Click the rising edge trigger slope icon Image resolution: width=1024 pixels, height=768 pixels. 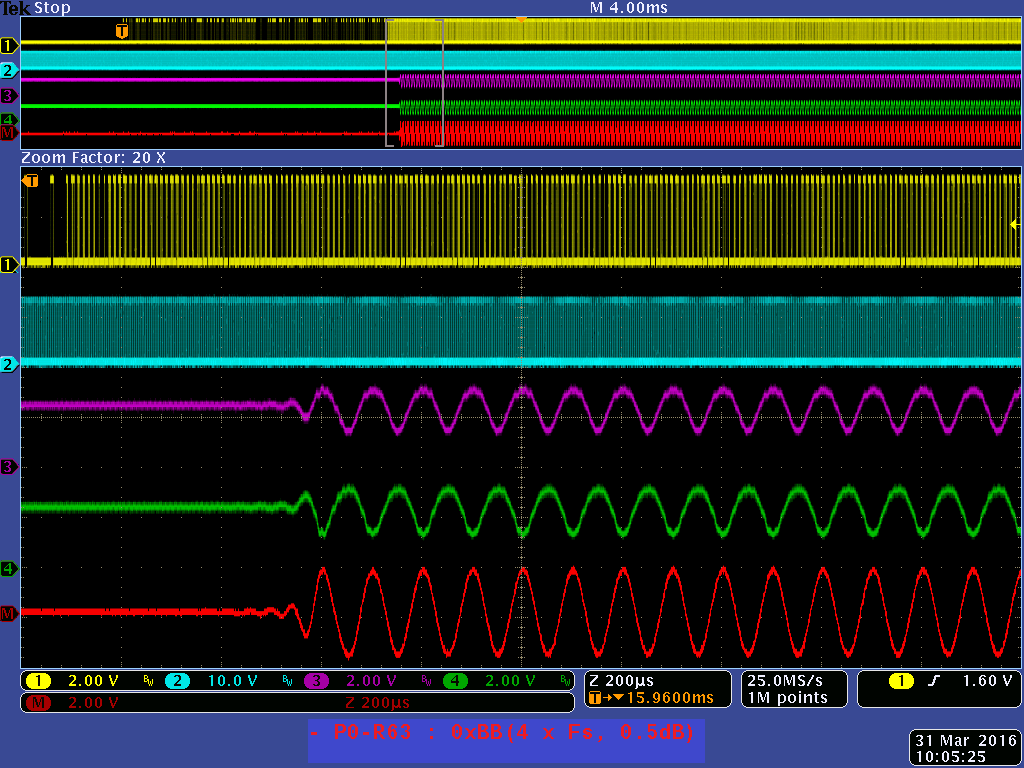(x=935, y=681)
